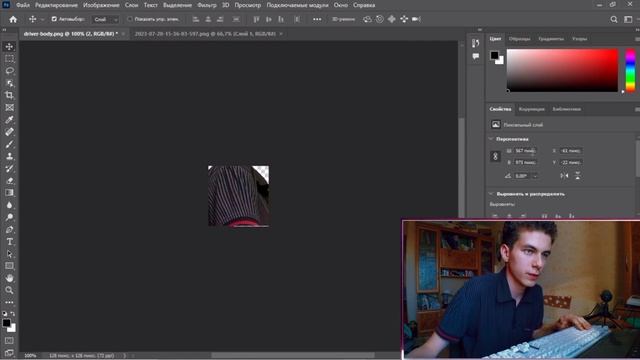The height and width of the screenshot is (360, 640).
Task: Select the Dodge tool
Action: [9, 217]
